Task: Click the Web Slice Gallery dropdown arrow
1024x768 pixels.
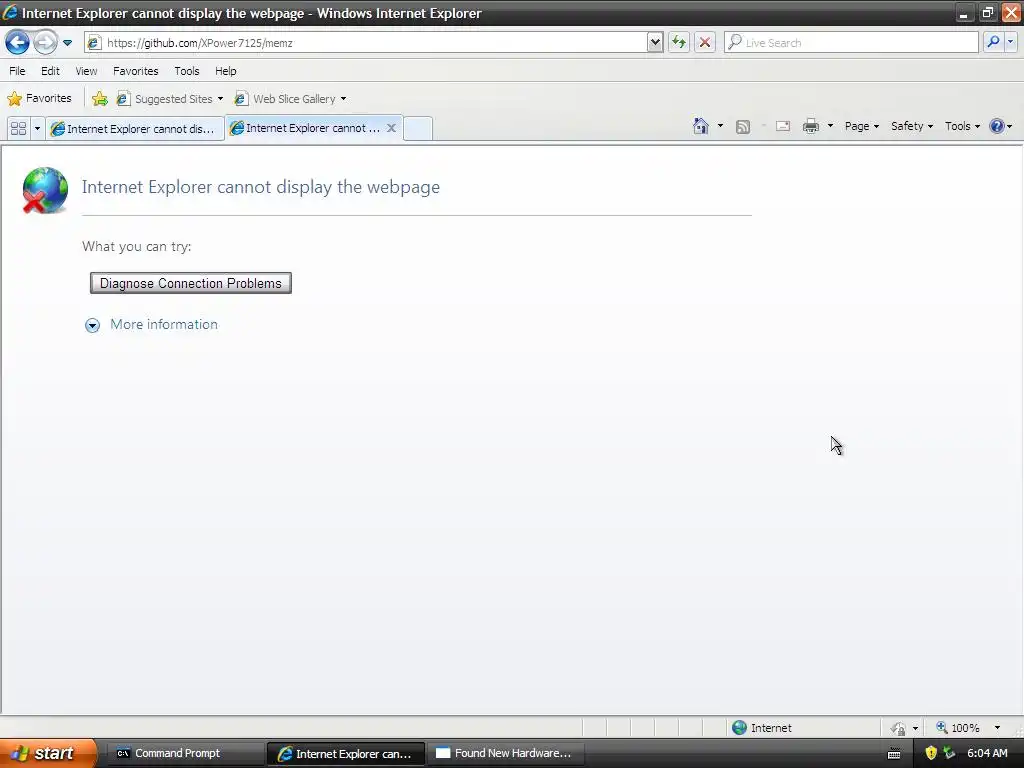Action: pos(343,99)
